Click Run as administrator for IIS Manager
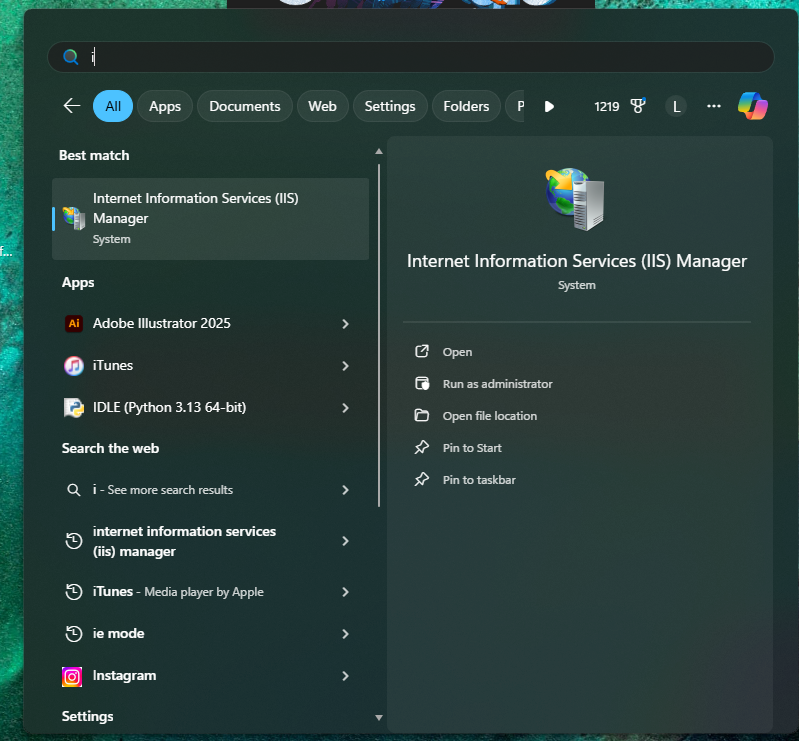799x741 pixels. [497, 384]
